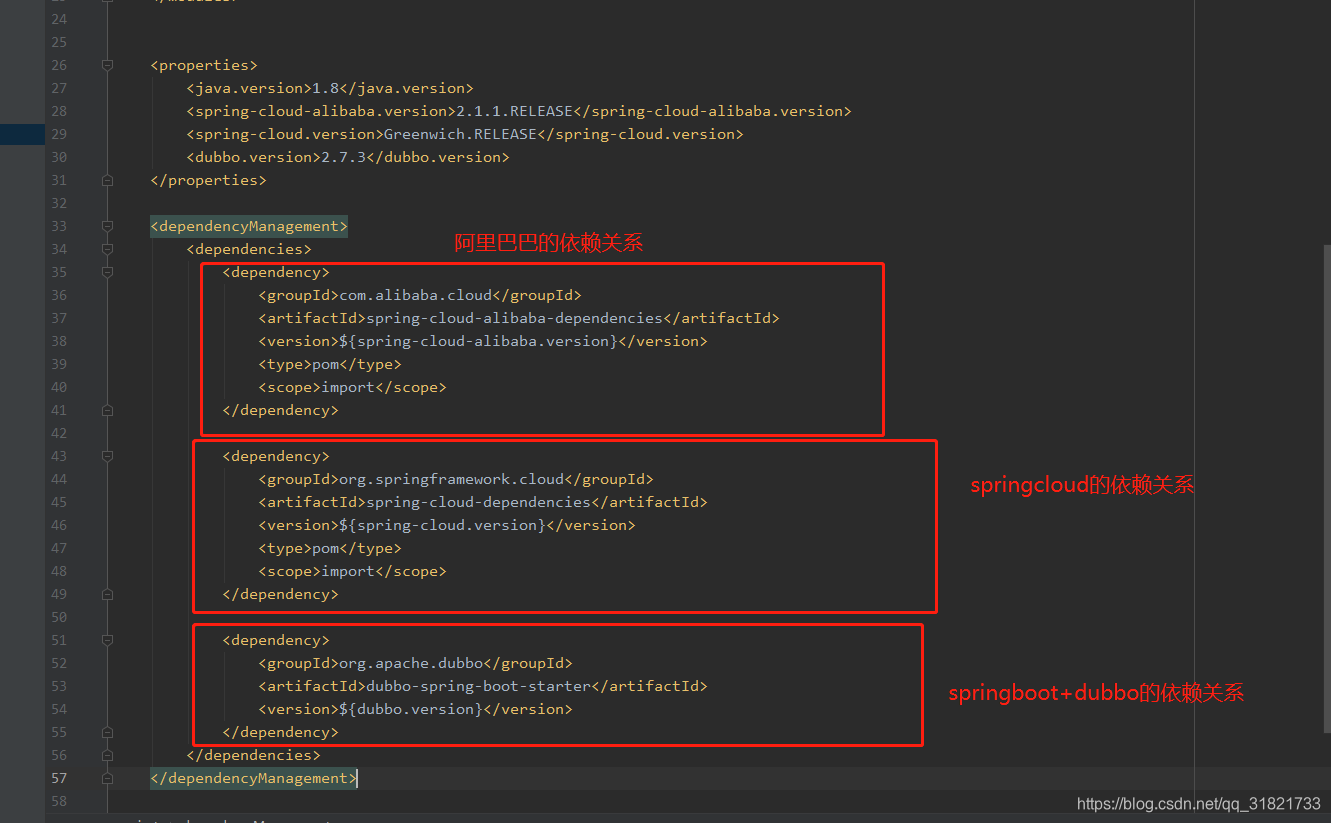Click line number 29 in gutter
1331x823 pixels.
tap(59, 134)
